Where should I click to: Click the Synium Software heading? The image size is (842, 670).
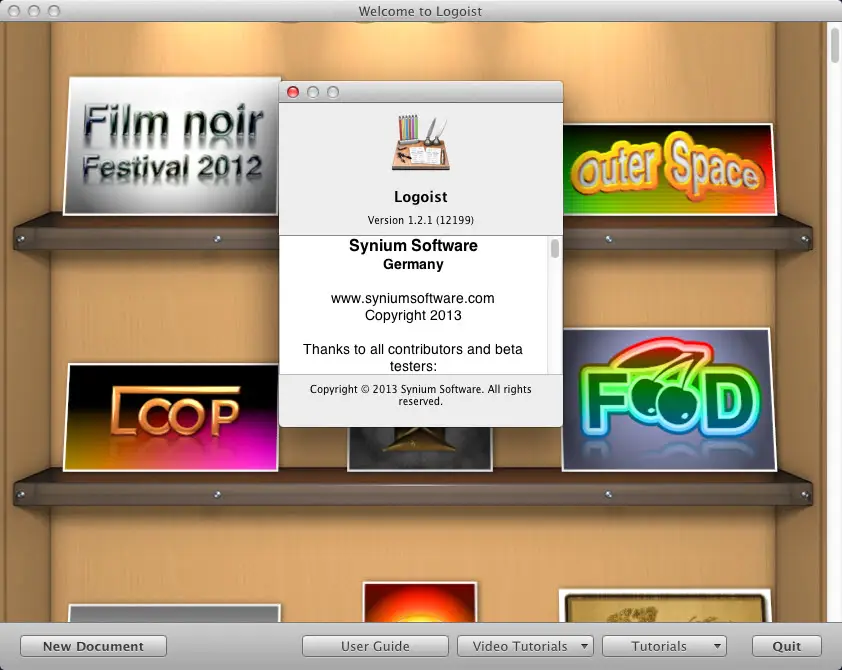coord(413,245)
